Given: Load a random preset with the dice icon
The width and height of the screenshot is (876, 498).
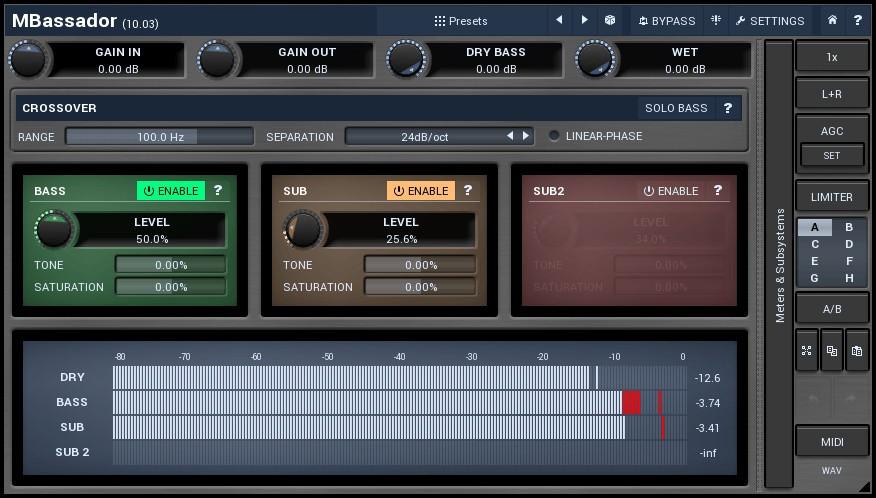Looking at the screenshot, I should pos(610,20).
